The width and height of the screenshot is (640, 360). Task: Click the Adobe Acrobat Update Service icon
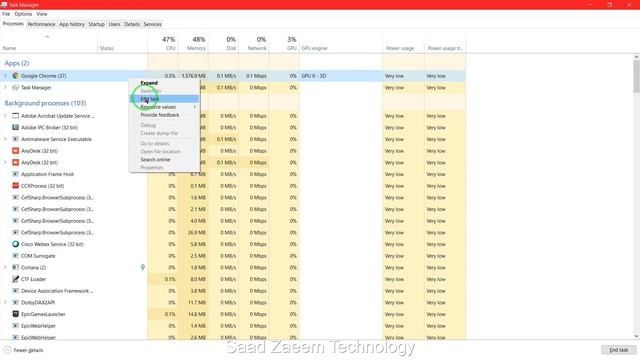(16, 116)
